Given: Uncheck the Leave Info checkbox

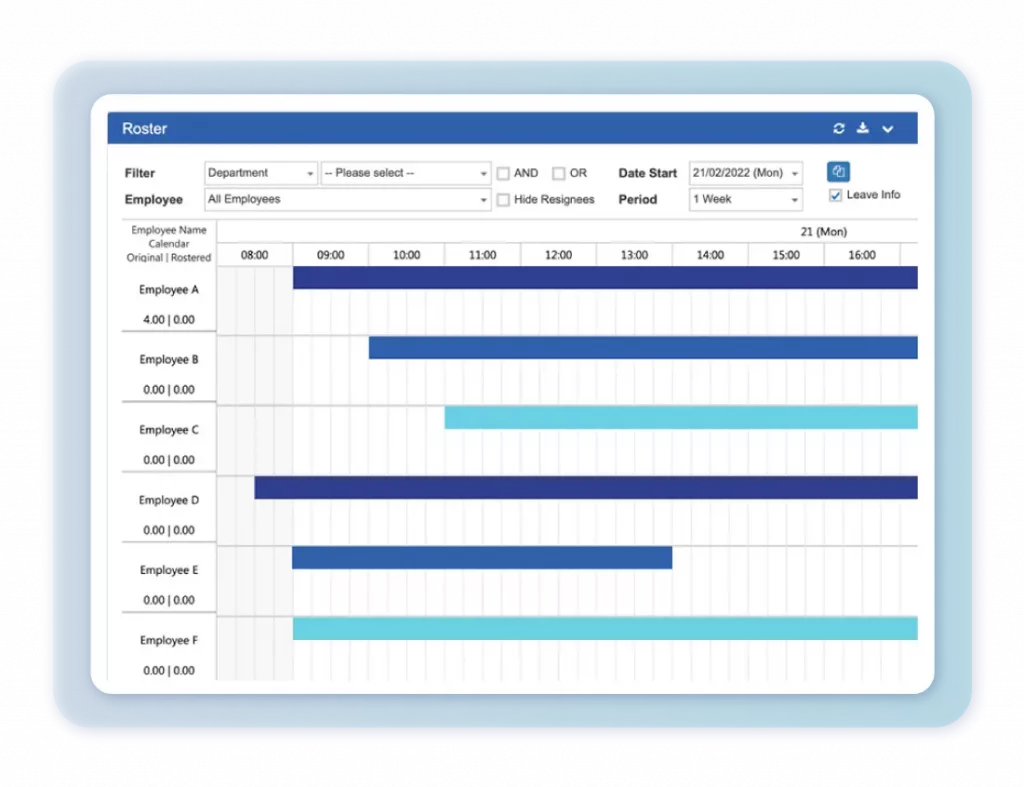Looking at the screenshot, I should (835, 195).
